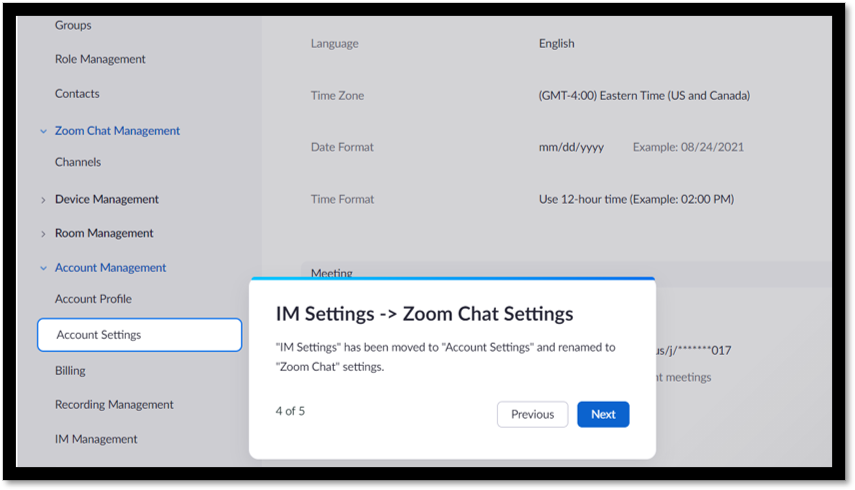Collapse the Zoom Chat Management chevron

pos(44,131)
